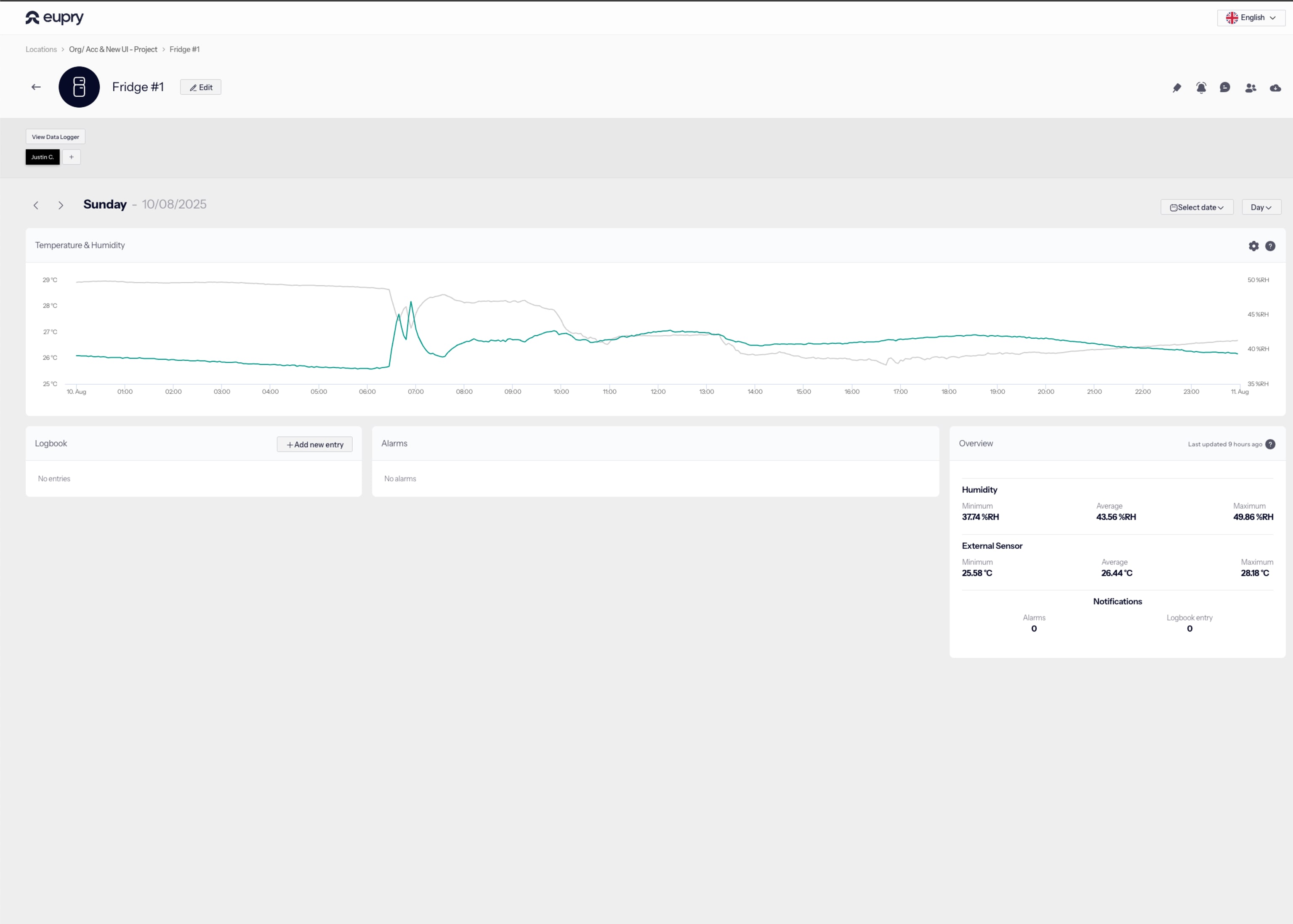Click the chart help question mark
This screenshot has height=924, width=1293.
click(x=1270, y=246)
